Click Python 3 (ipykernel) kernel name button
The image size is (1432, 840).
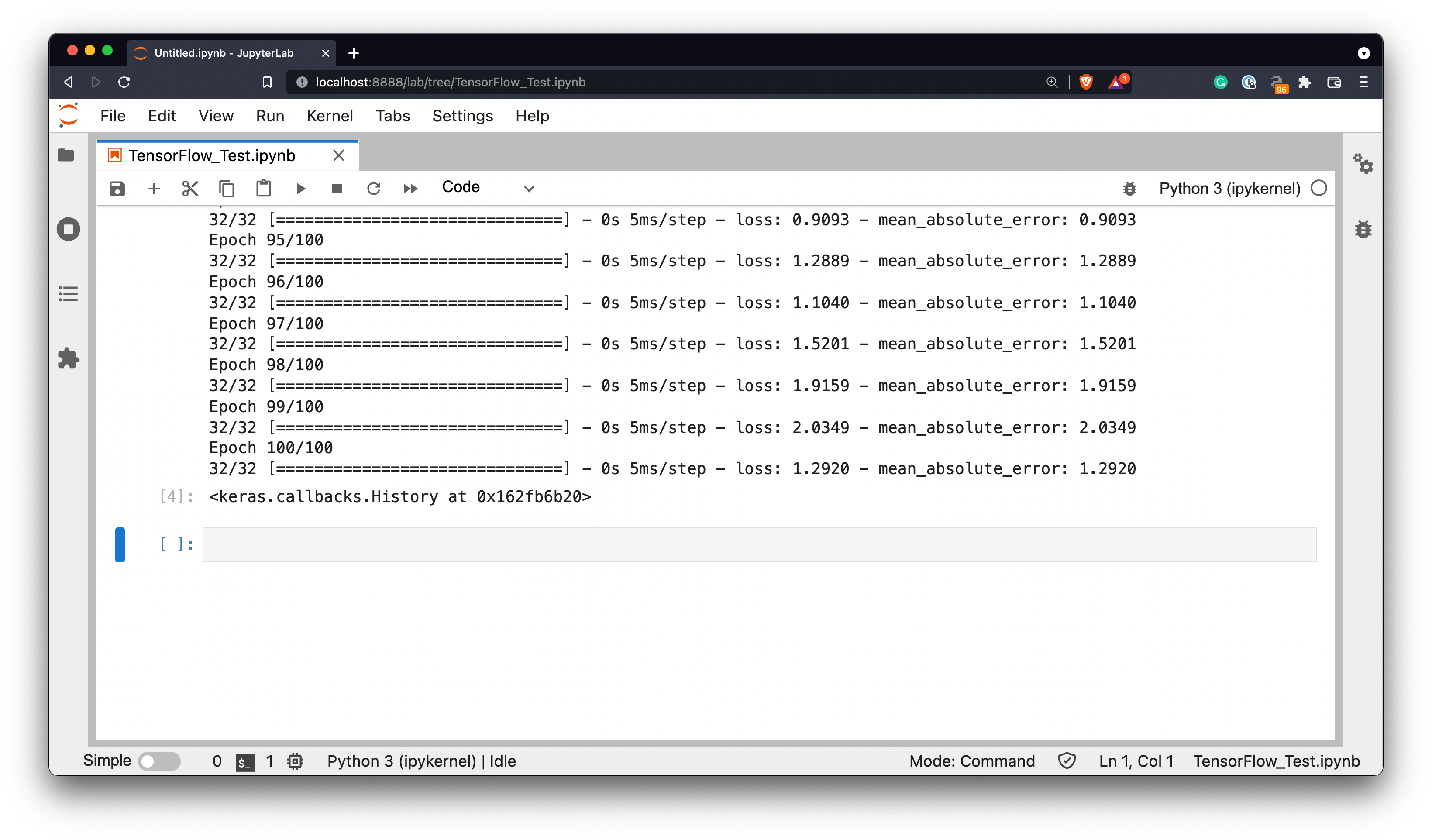[x=1229, y=188]
